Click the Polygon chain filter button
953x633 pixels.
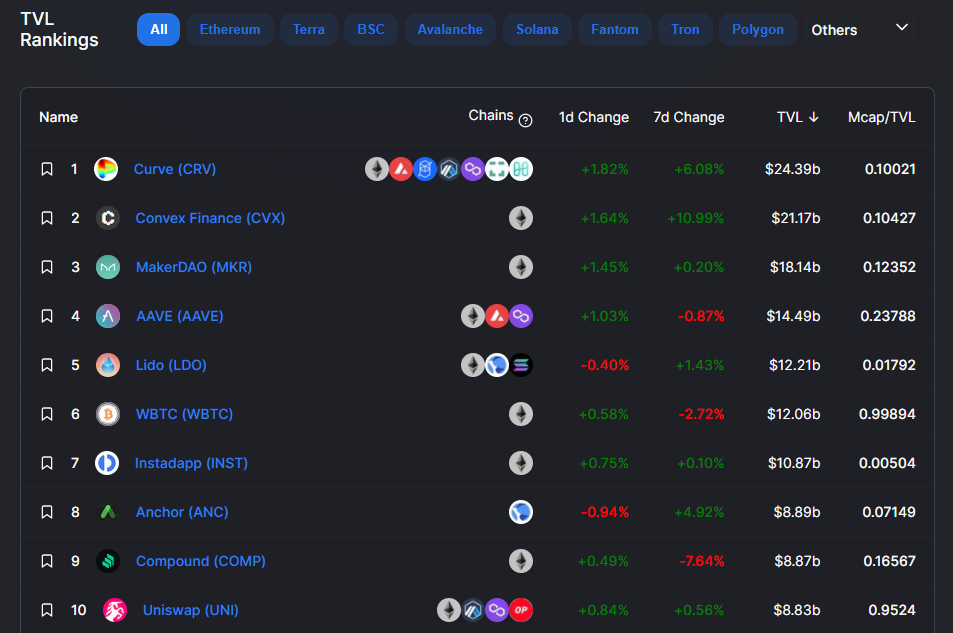(757, 30)
